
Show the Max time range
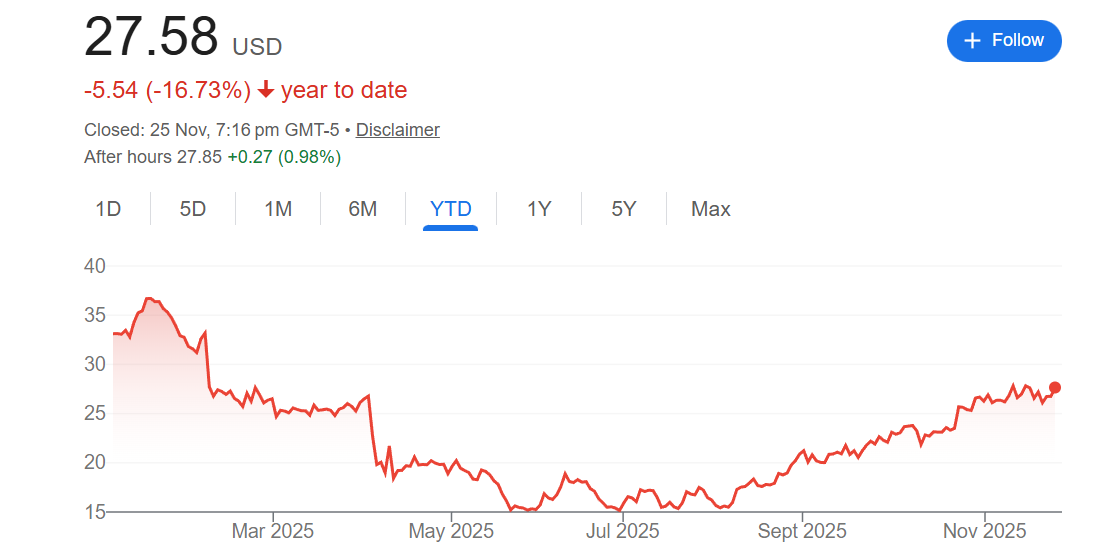coord(711,209)
